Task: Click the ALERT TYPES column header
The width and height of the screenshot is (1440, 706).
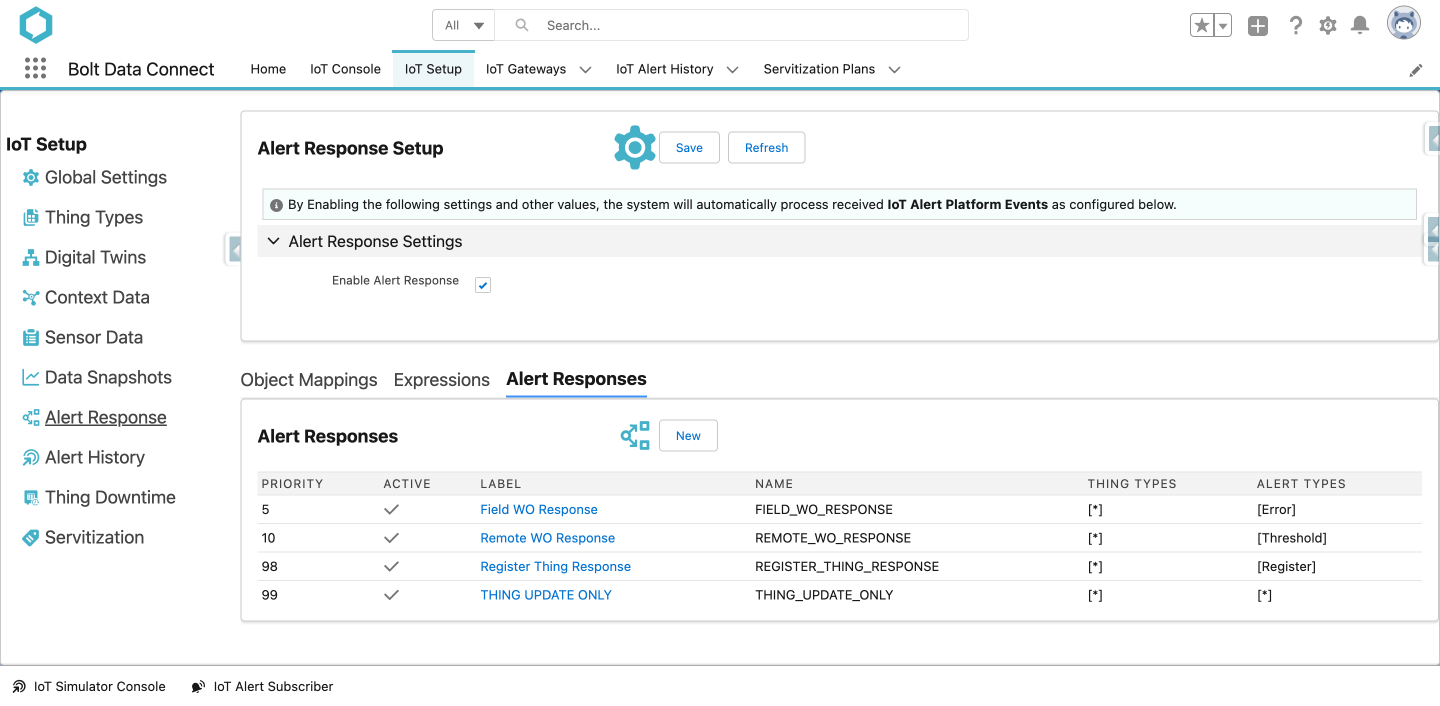Action: point(1301,484)
